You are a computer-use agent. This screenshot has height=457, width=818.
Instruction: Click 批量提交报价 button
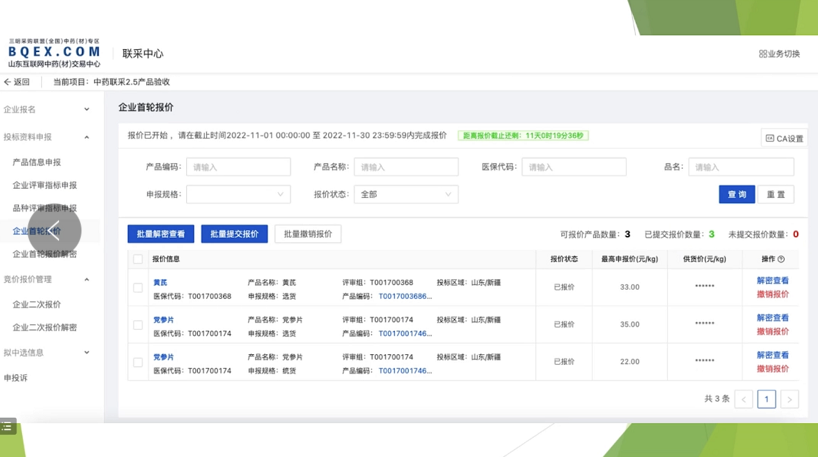point(234,234)
